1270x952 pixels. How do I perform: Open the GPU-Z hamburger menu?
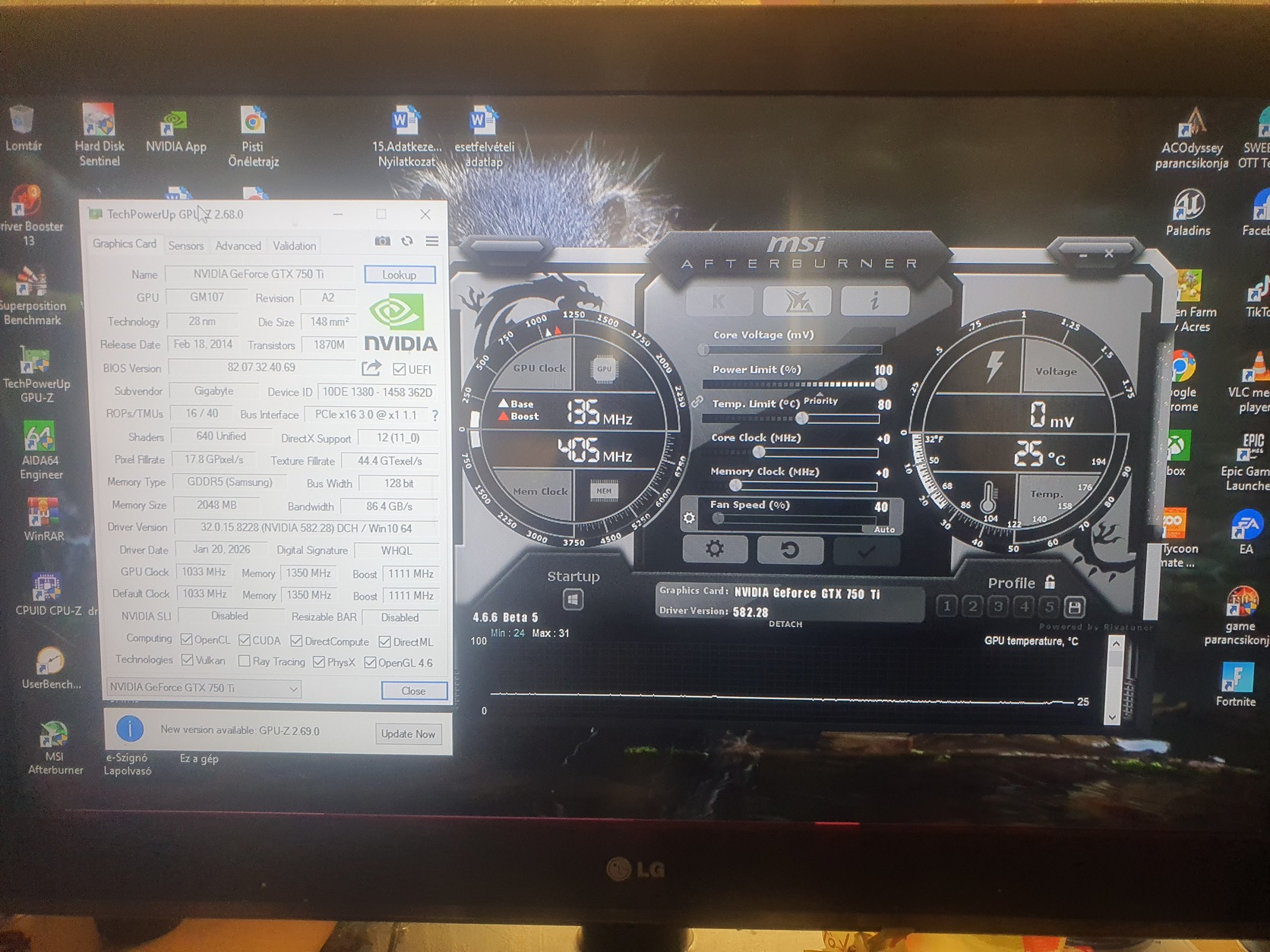tap(432, 241)
